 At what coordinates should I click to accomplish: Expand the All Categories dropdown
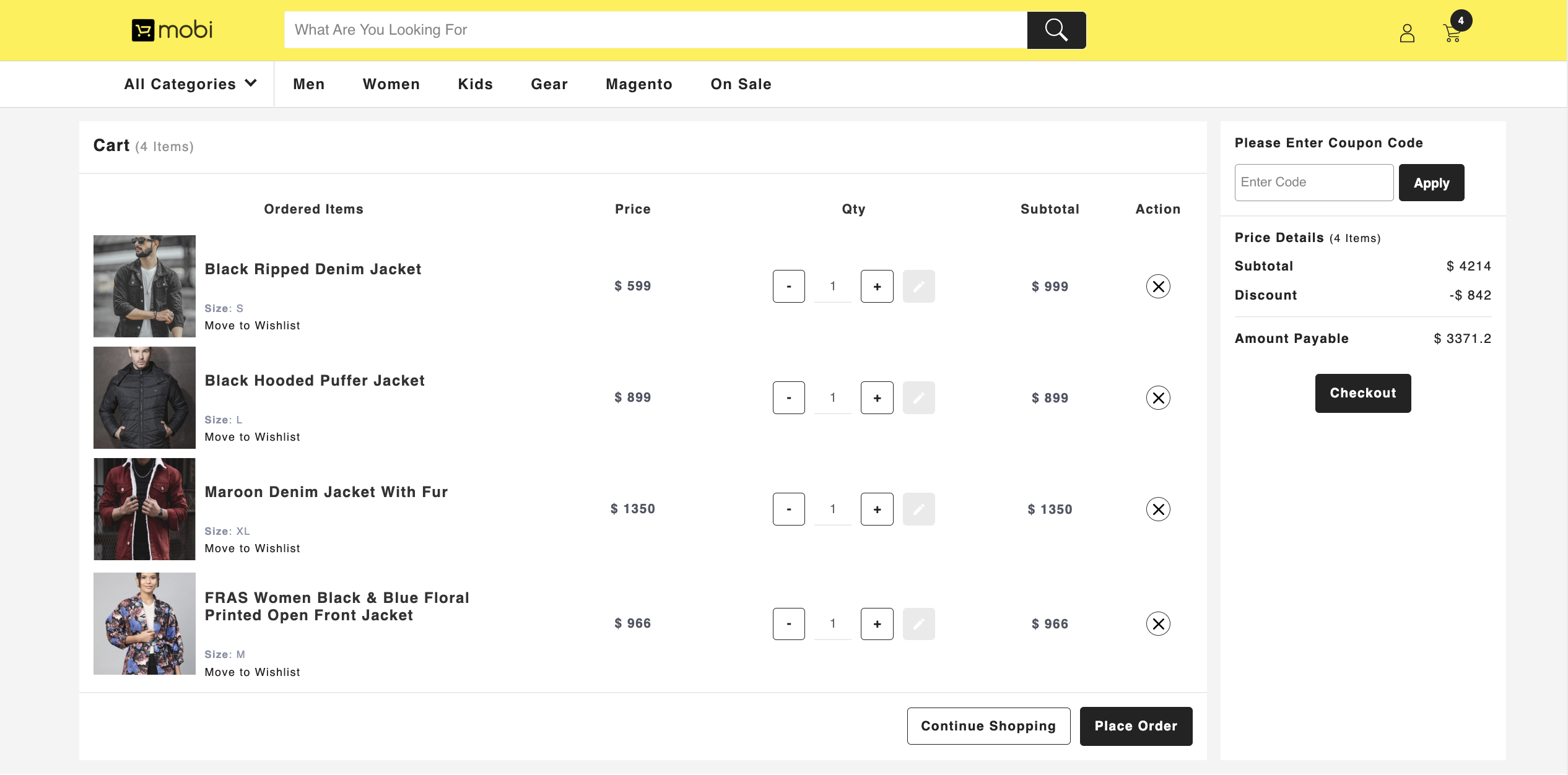pos(189,84)
